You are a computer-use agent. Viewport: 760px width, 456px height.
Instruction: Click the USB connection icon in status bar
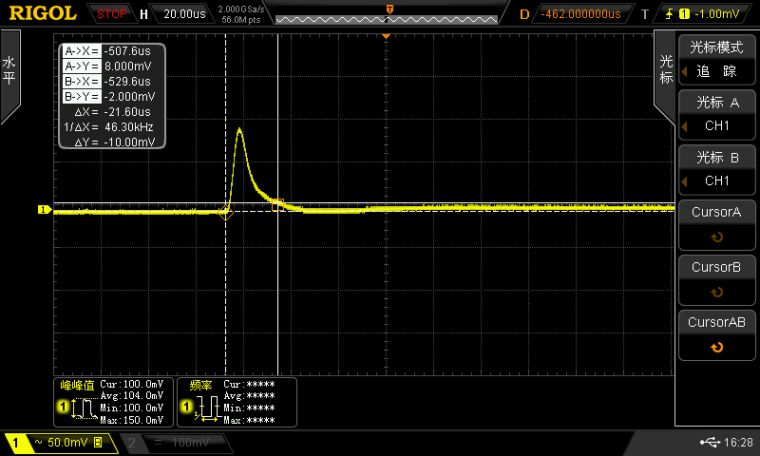pyautogui.click(x=709, y=442)
